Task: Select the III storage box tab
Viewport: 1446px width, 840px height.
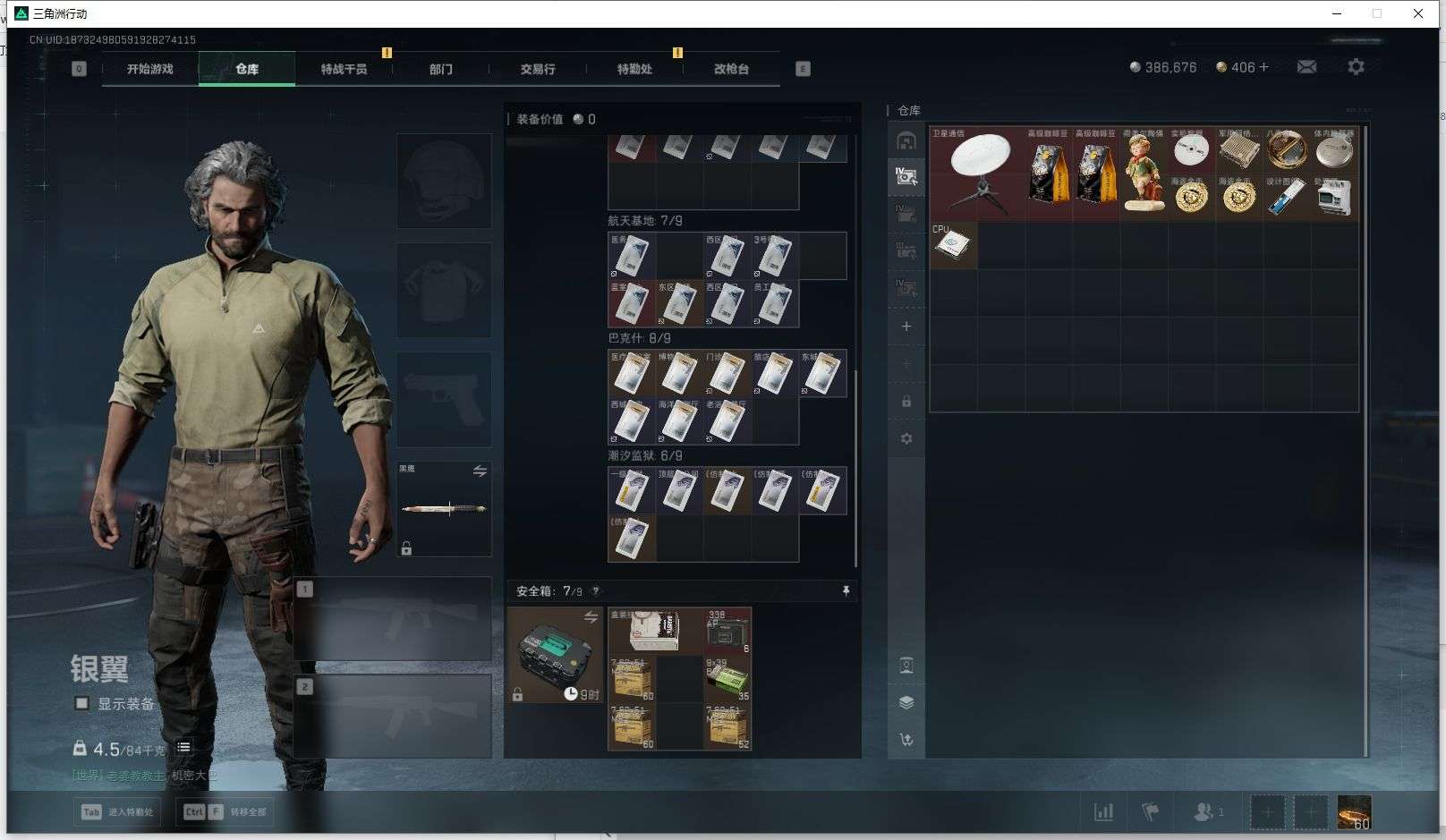Action: 906,250
